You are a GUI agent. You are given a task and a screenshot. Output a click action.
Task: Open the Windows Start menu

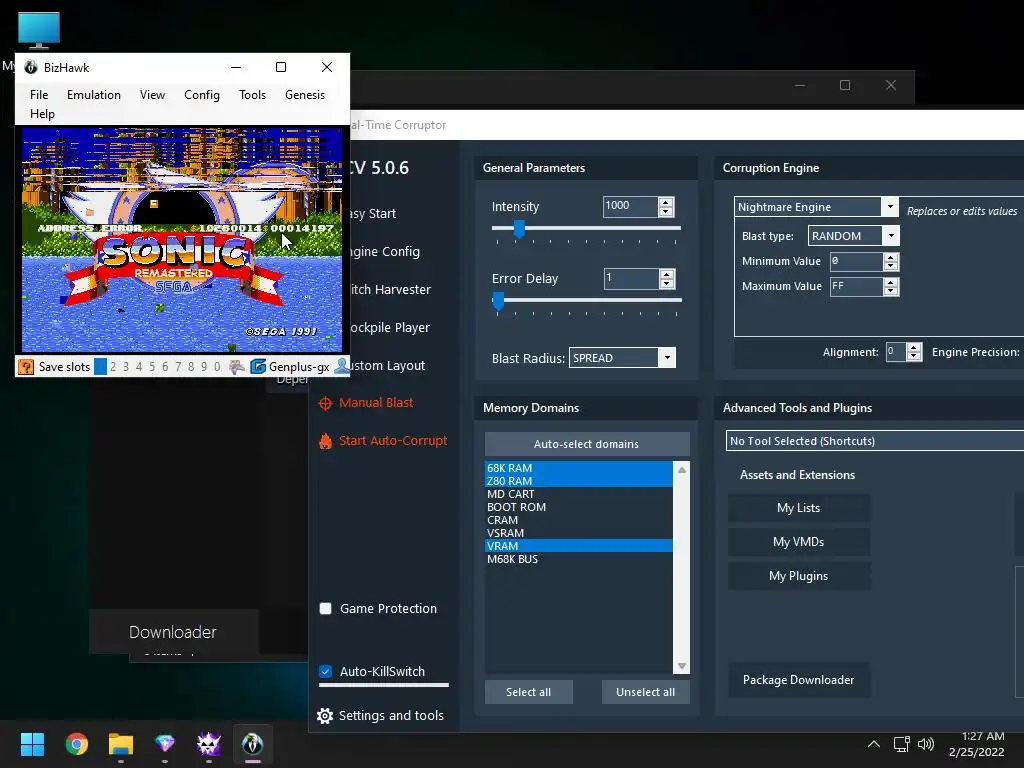[x=32, y=744]
